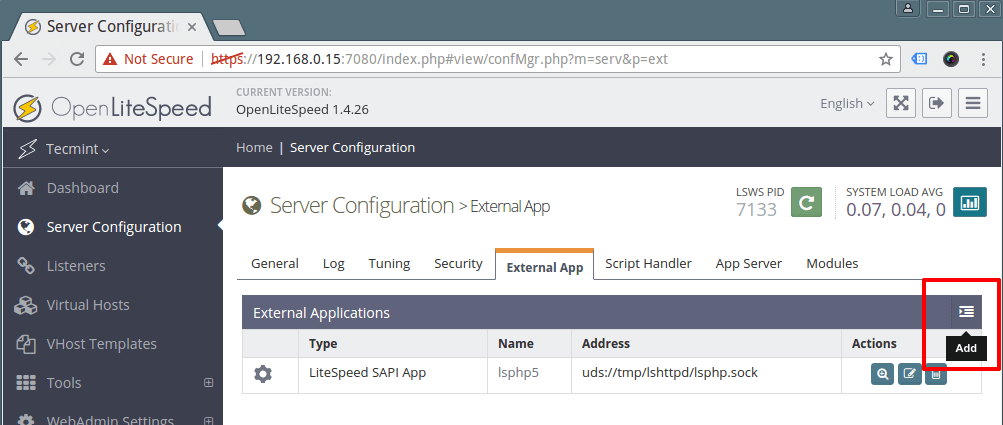Expand the Tecmint user dropdown
Image resolution: width=1003 pixels, height=425 pixels.
pos(77,149)
